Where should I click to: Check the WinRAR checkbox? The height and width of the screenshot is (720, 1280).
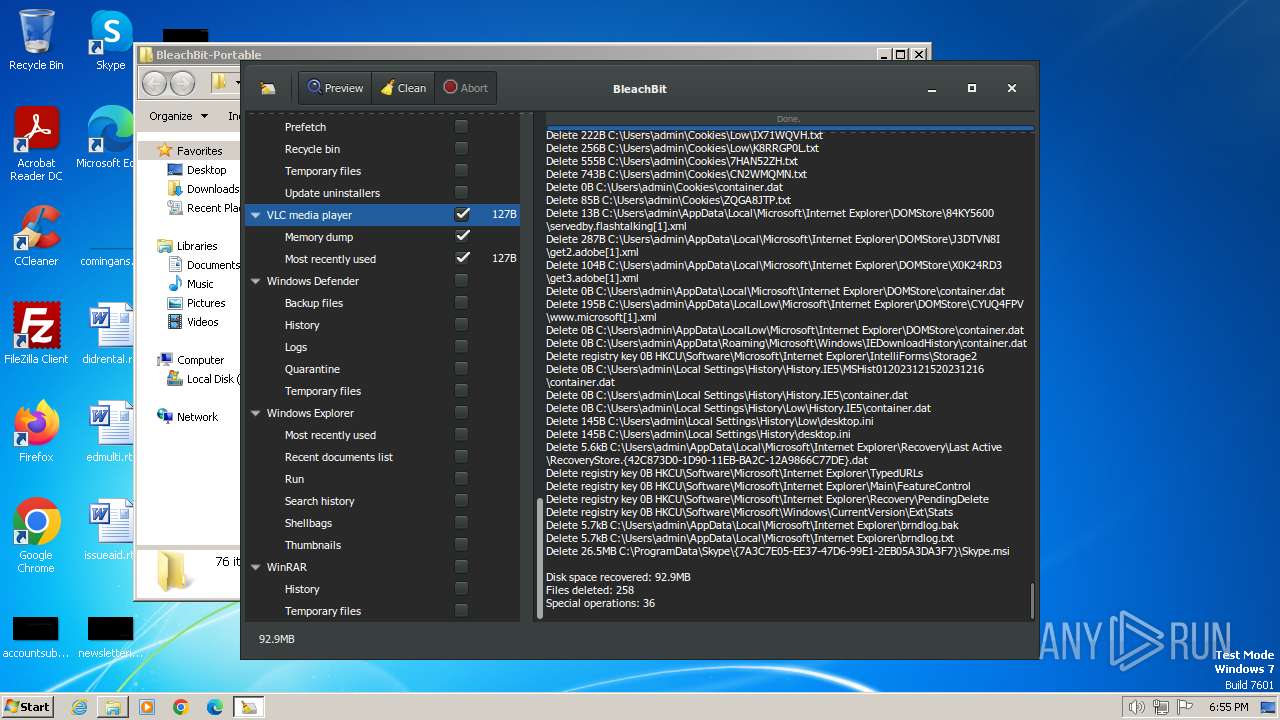(461, 567)
